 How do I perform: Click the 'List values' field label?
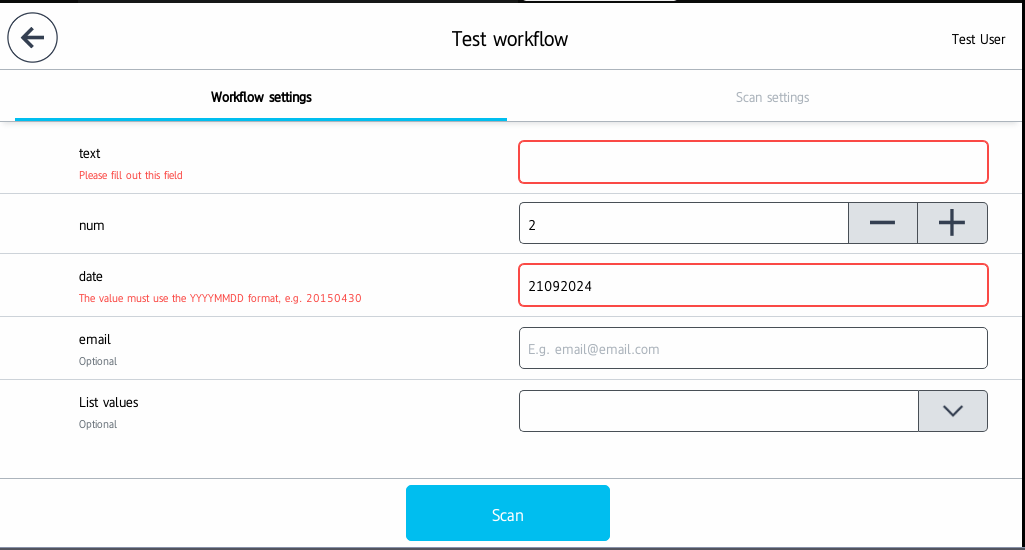coord(108,402)
